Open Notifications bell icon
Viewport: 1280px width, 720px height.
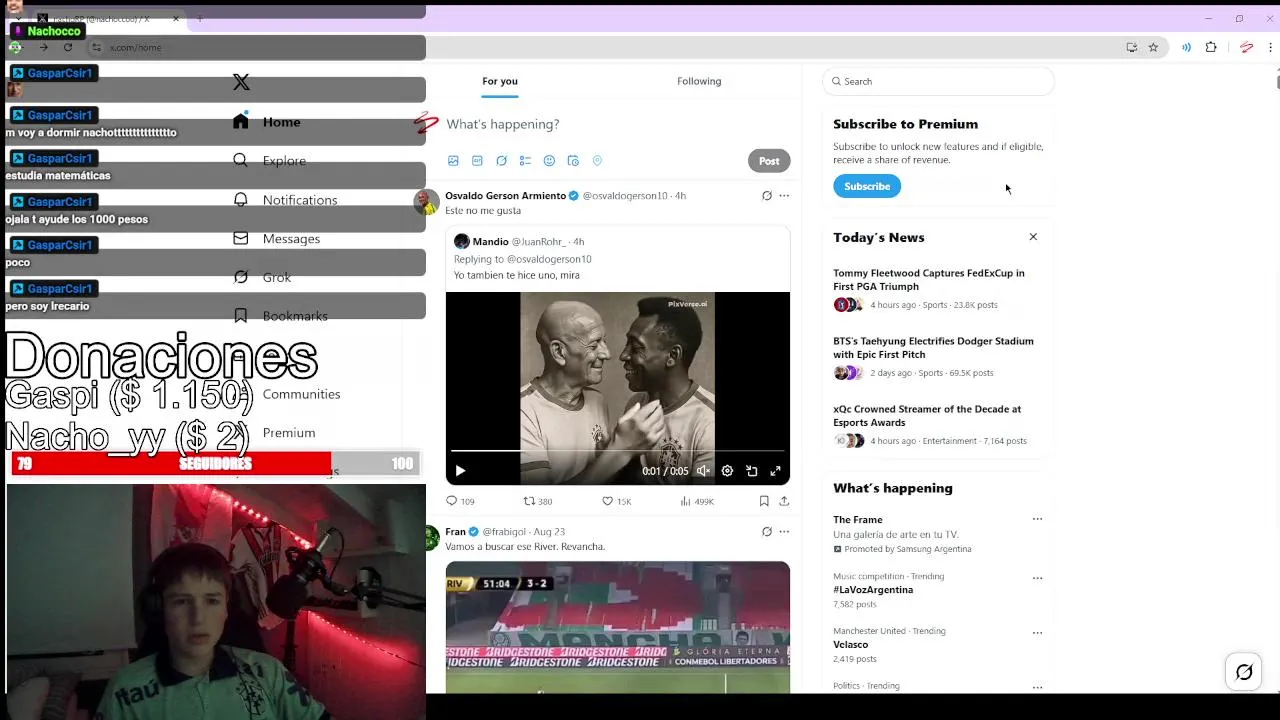240,199
